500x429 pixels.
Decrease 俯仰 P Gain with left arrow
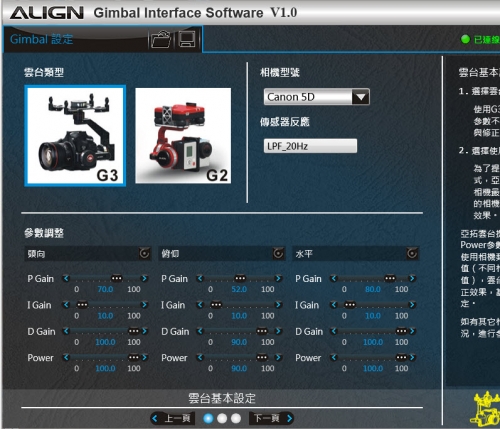tap(200, 278)
